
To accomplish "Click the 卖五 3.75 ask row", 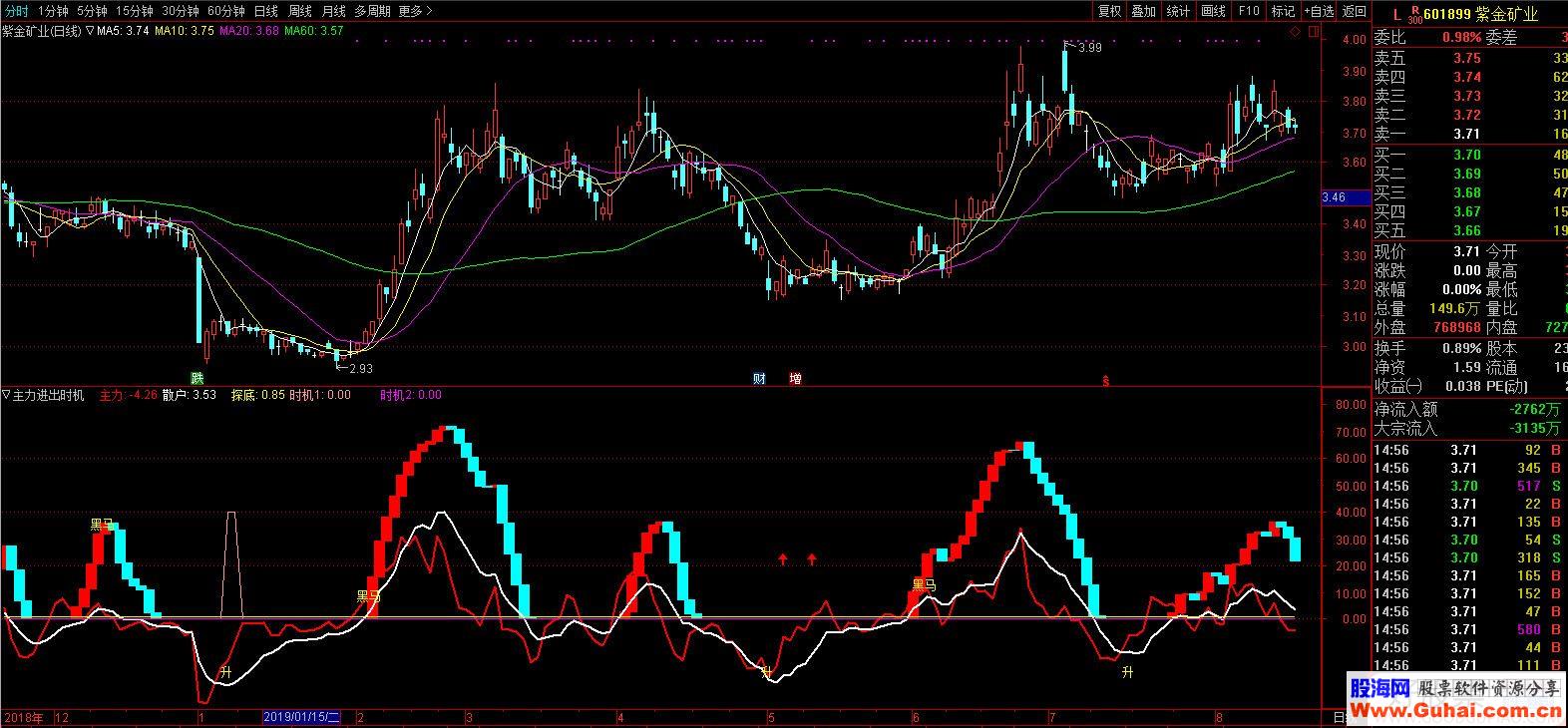I will click(x=1470, y=58).
